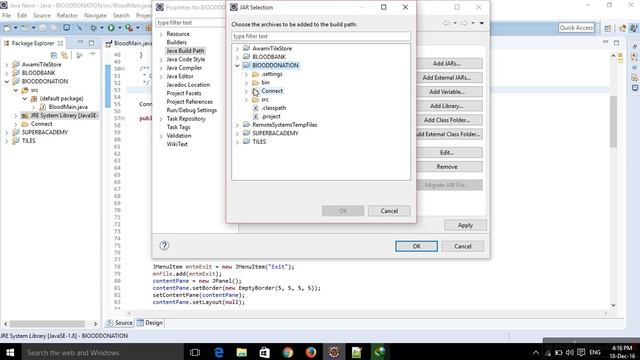Select the Package Explorer tab

33,43
